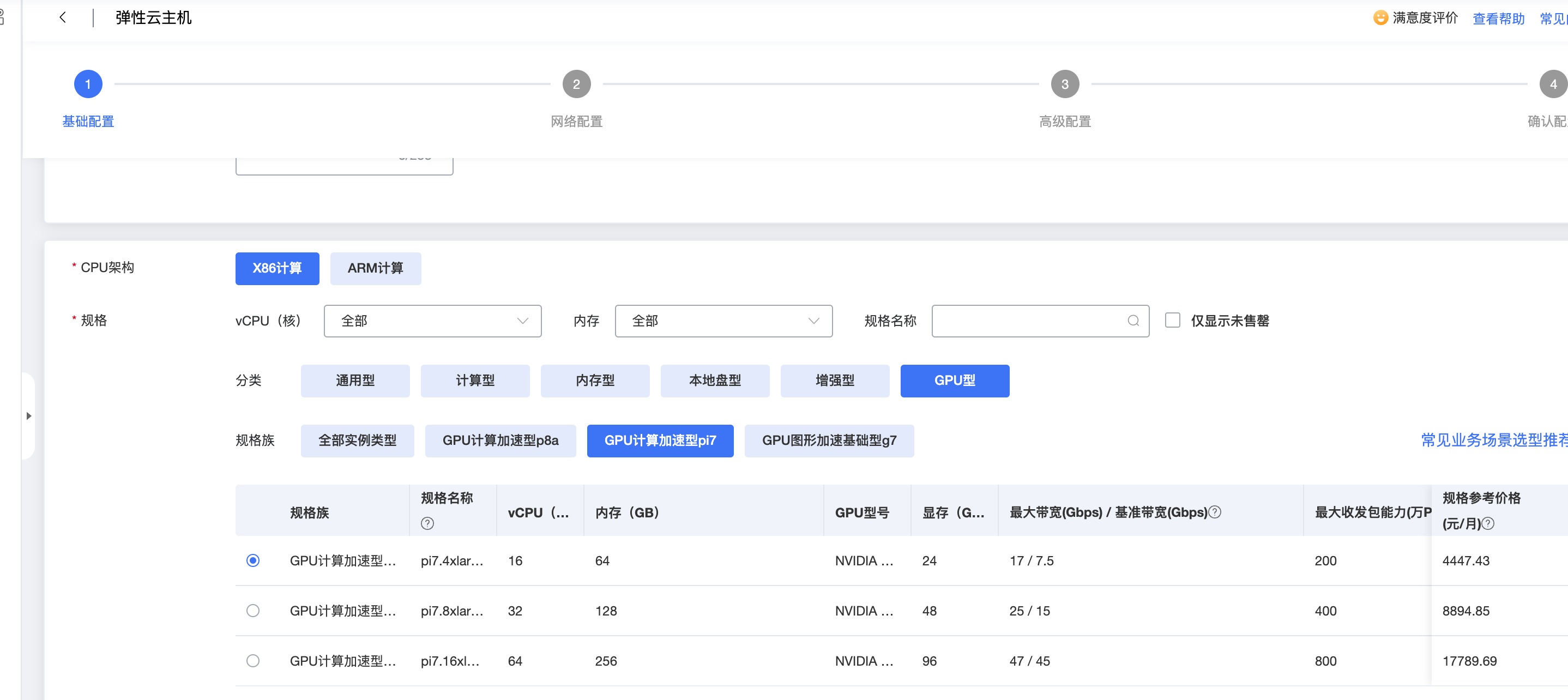Select X86计算 CPU architecture
This screenshot has height=700, width=1568.
point(277,268)
